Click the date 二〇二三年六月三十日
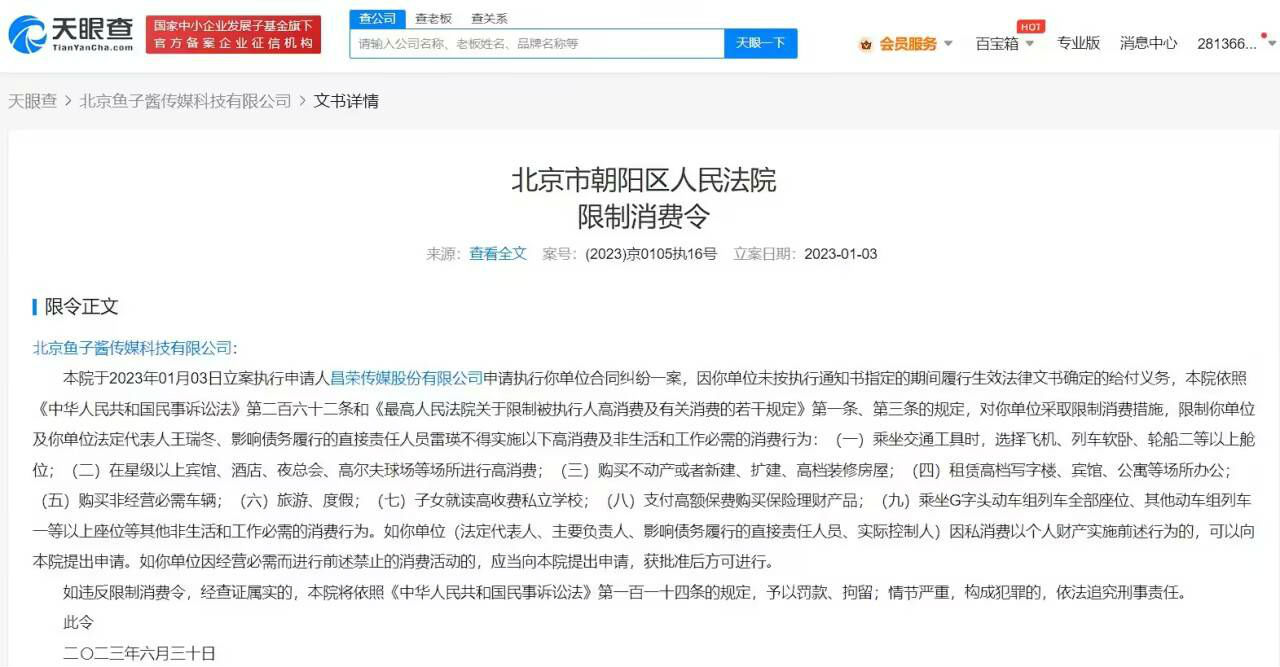 139,653
